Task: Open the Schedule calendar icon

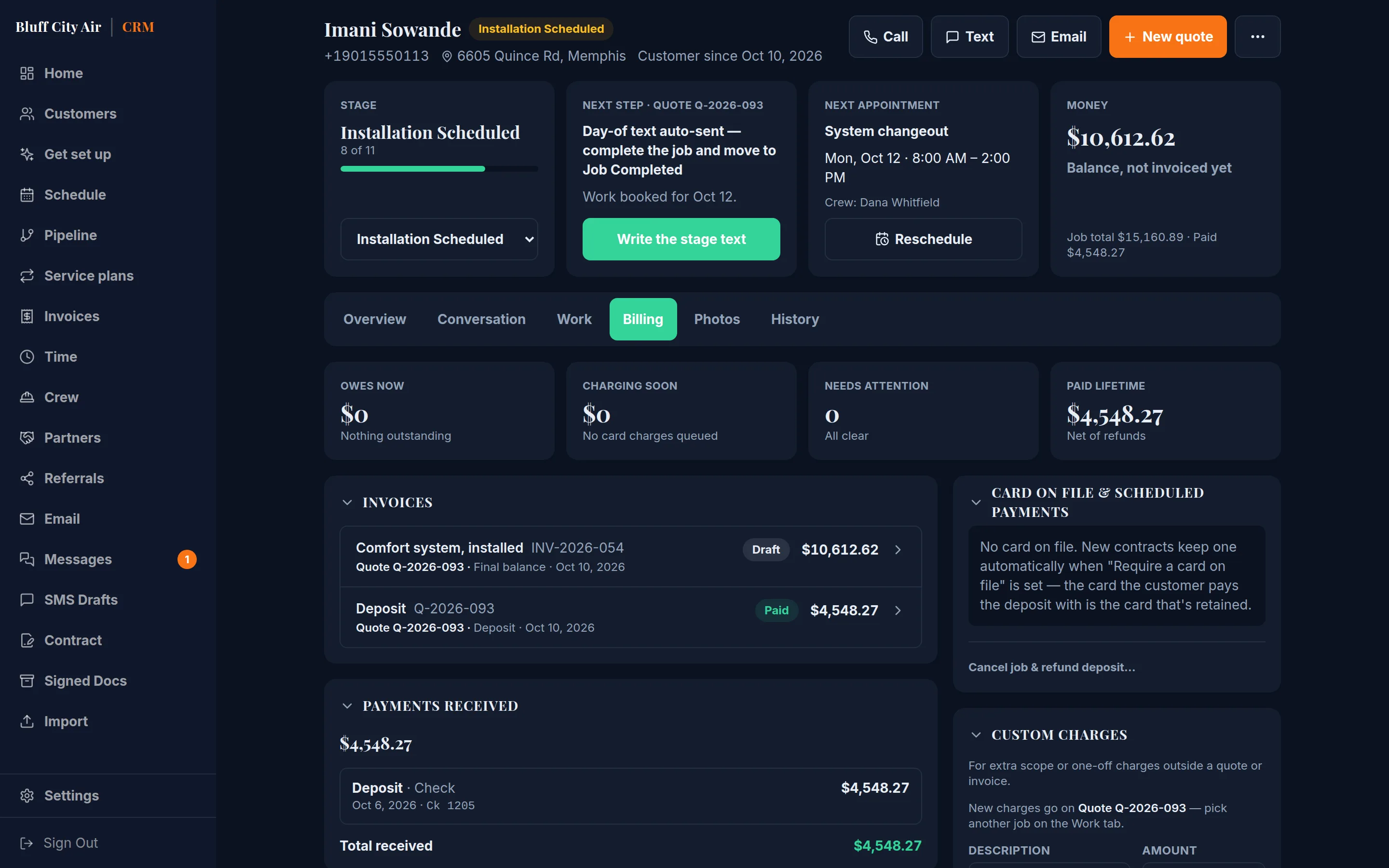Action: pyautogui.click(x=27, y=195)
